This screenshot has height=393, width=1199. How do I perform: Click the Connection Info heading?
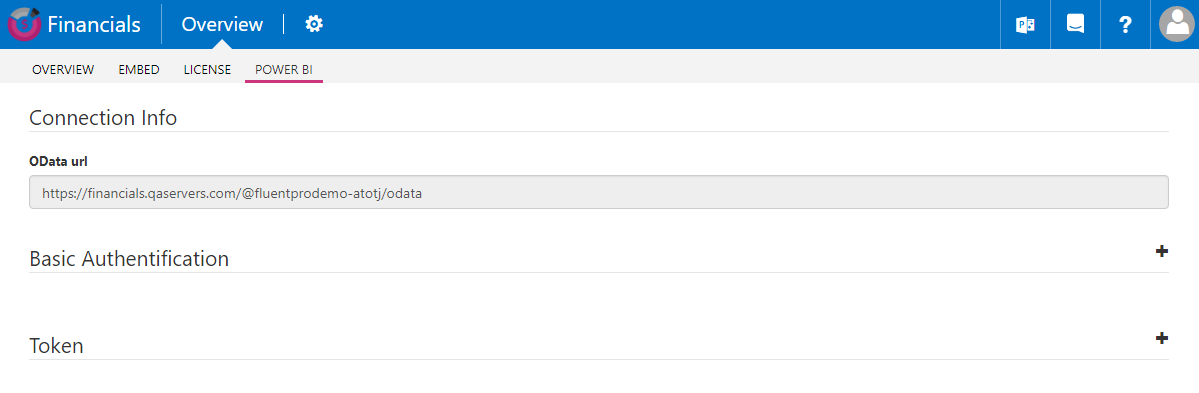pos(103,118)
